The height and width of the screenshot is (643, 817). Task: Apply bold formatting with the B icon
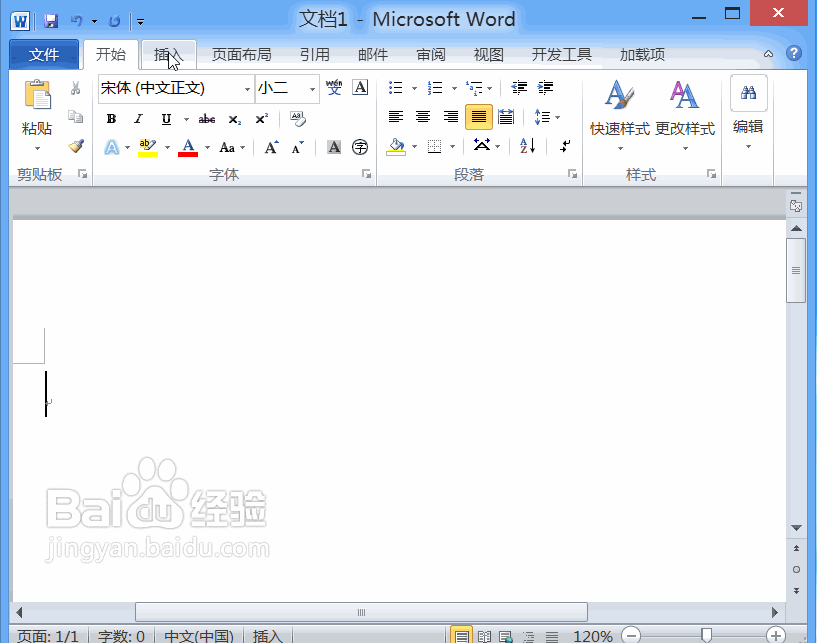click(111, 119)
